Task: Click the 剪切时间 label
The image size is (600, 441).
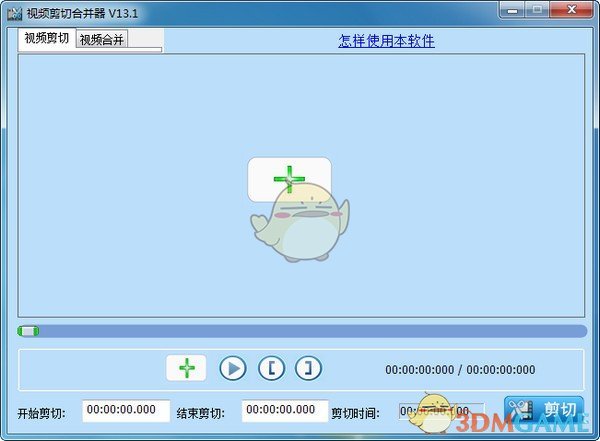Action: coord(355,414)
